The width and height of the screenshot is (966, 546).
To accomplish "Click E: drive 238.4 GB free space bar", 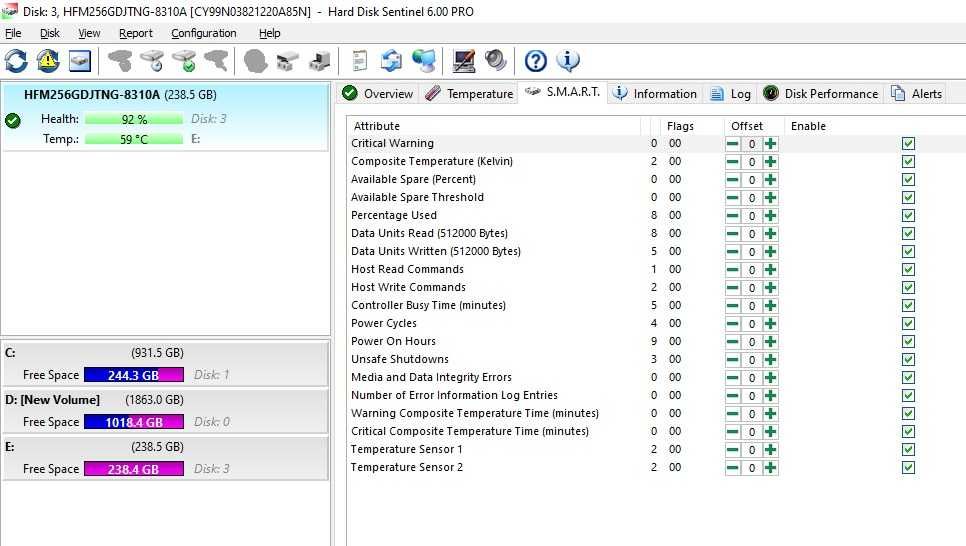I will (134, 469).
